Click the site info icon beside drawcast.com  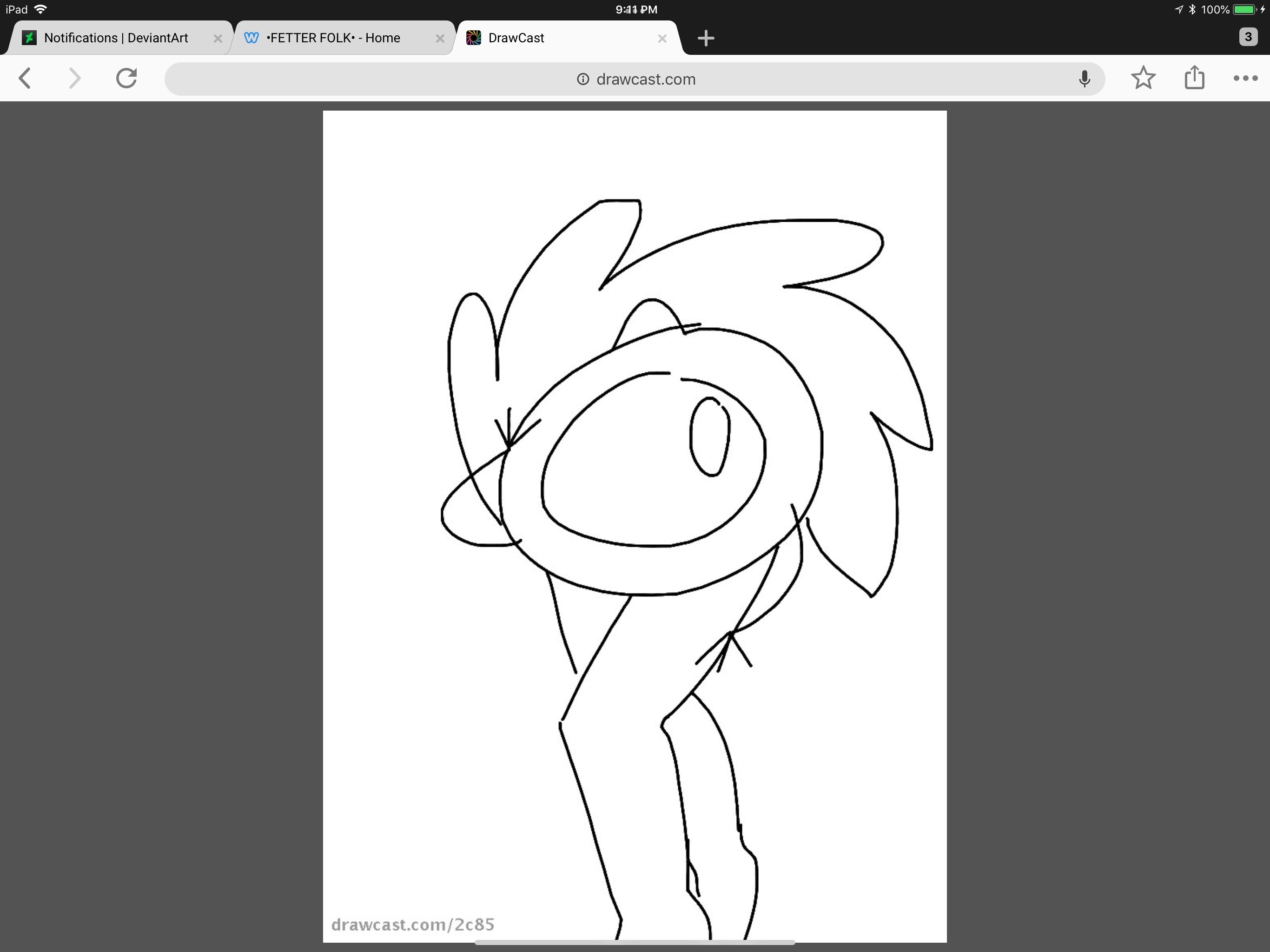point(583,79)
